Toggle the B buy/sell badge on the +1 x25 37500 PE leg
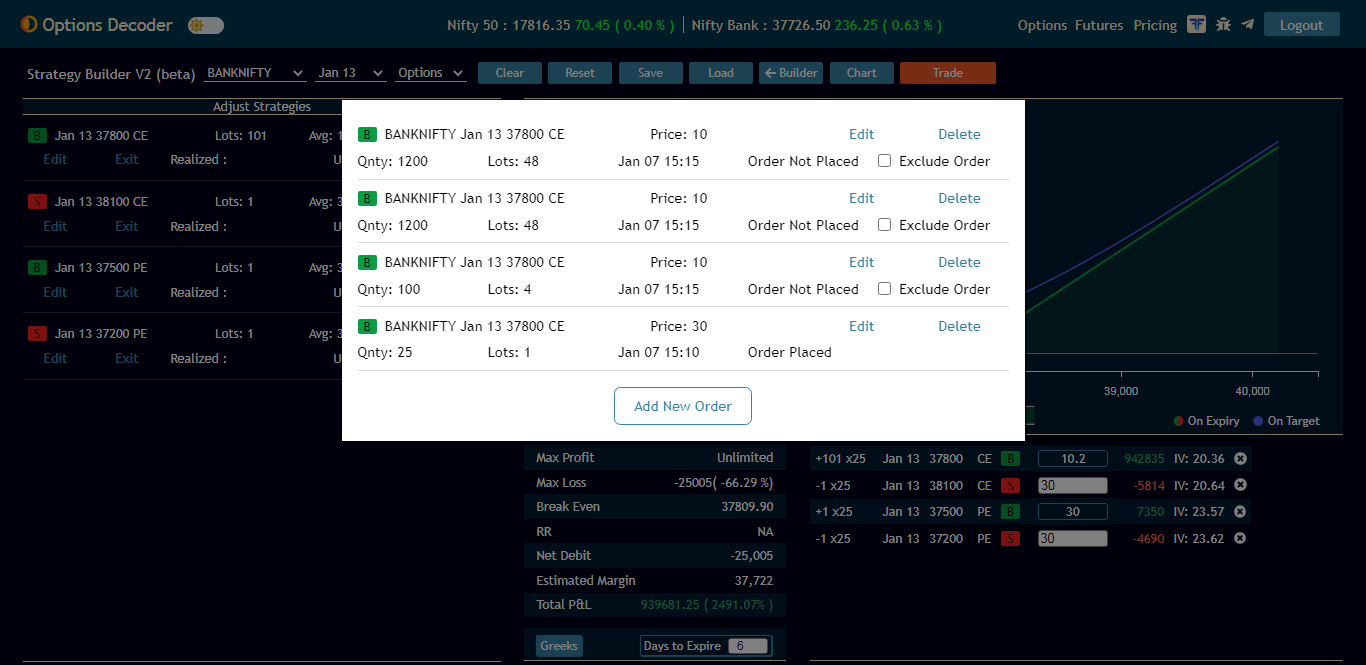Screen dimensions: 1366x665 1011,512
